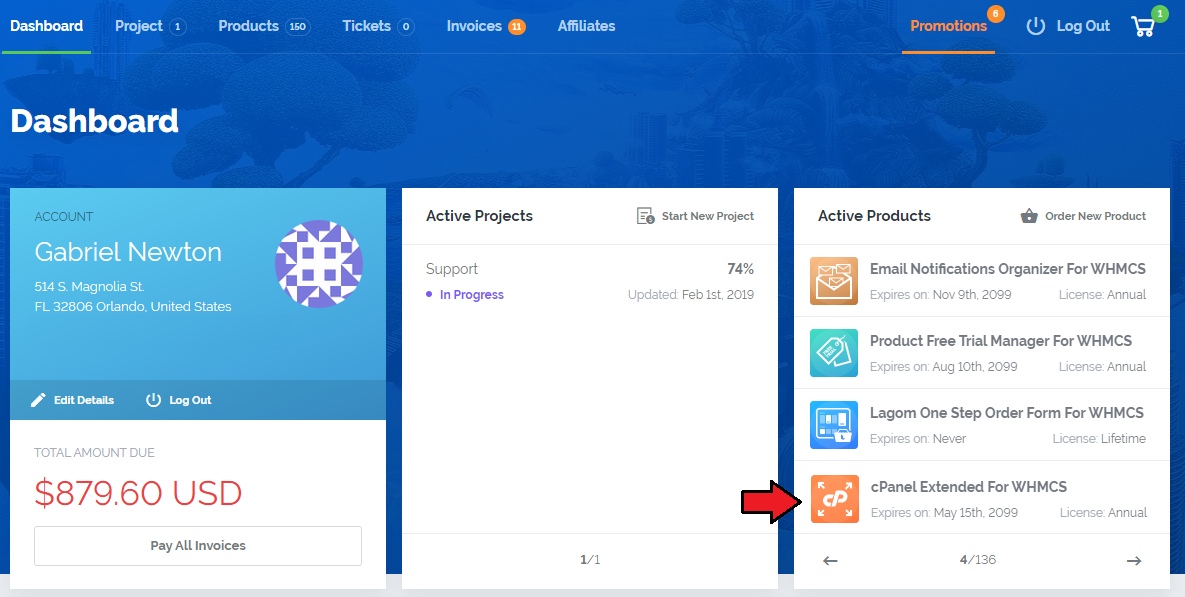Open the shopping cart icon

click(x=1143, y=26)
